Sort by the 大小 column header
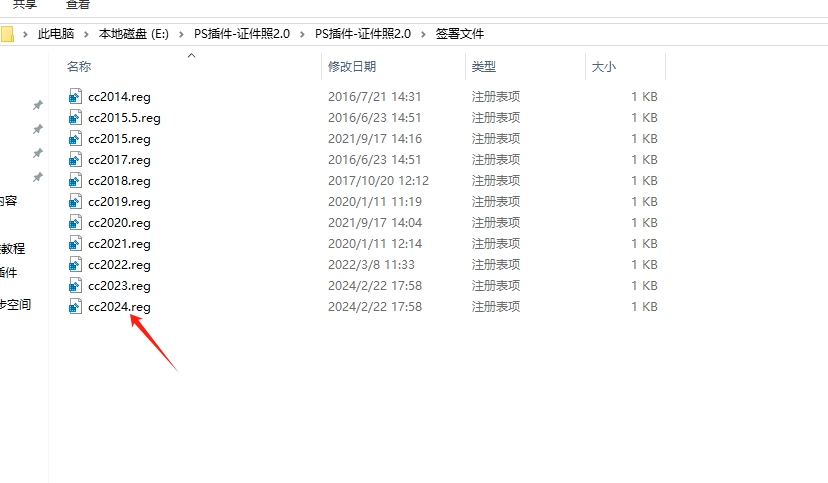828x483 pixels. pos(604,67)
